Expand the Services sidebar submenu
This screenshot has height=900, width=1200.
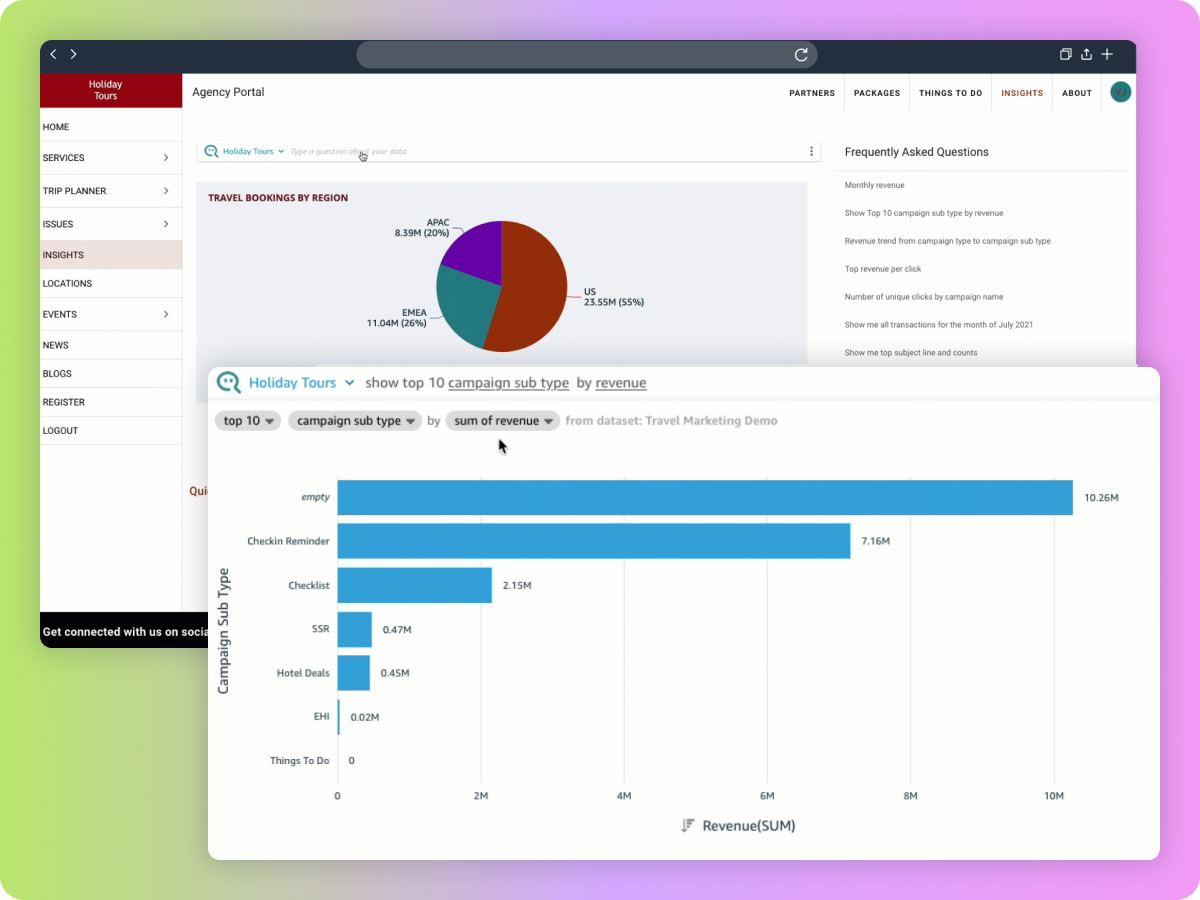166,158
